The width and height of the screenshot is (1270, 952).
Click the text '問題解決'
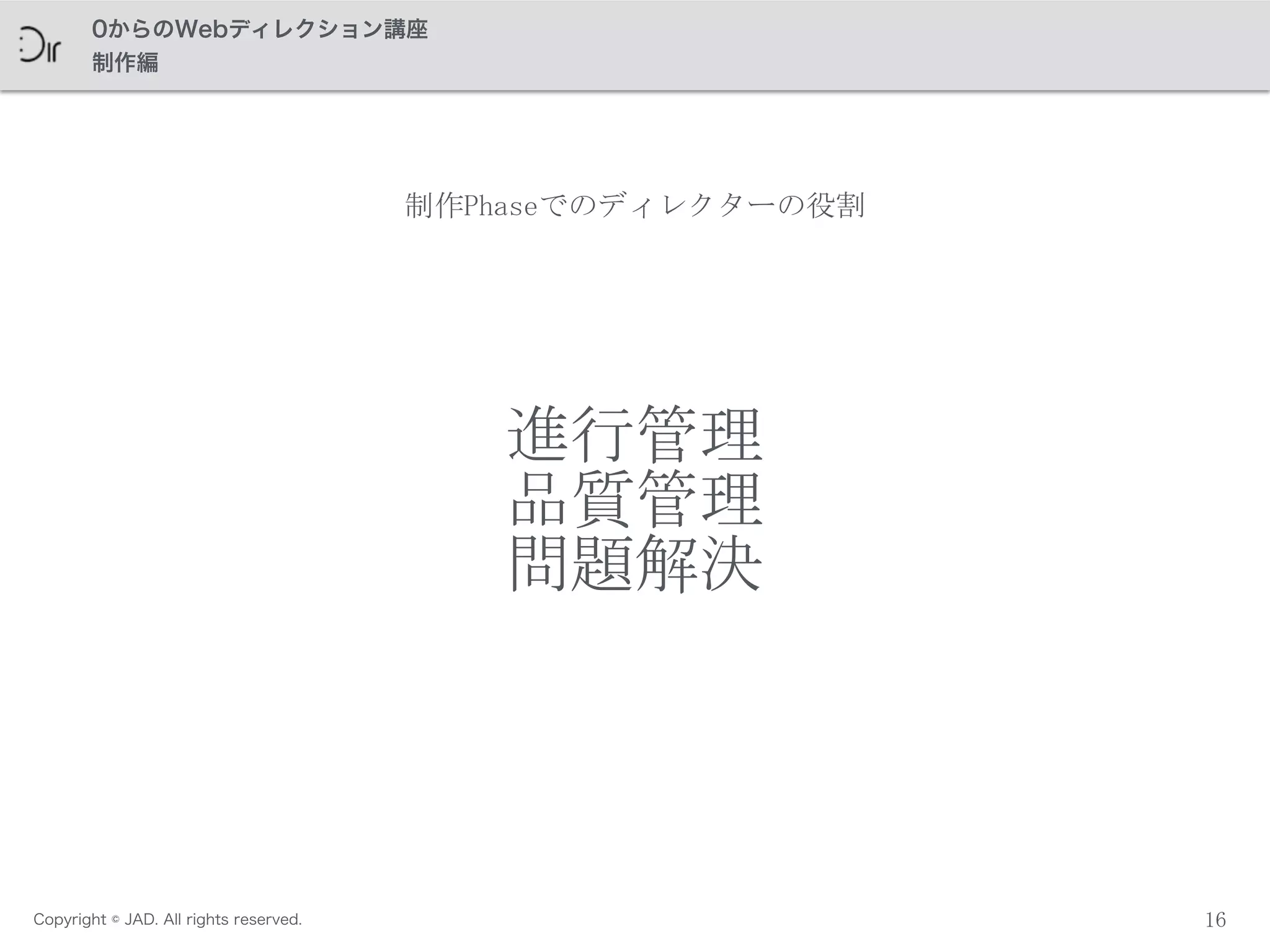coord(635,563)
